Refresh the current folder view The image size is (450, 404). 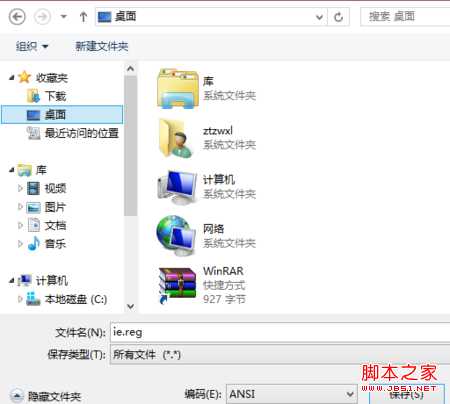pyautogui.click(x=338, y=17)
